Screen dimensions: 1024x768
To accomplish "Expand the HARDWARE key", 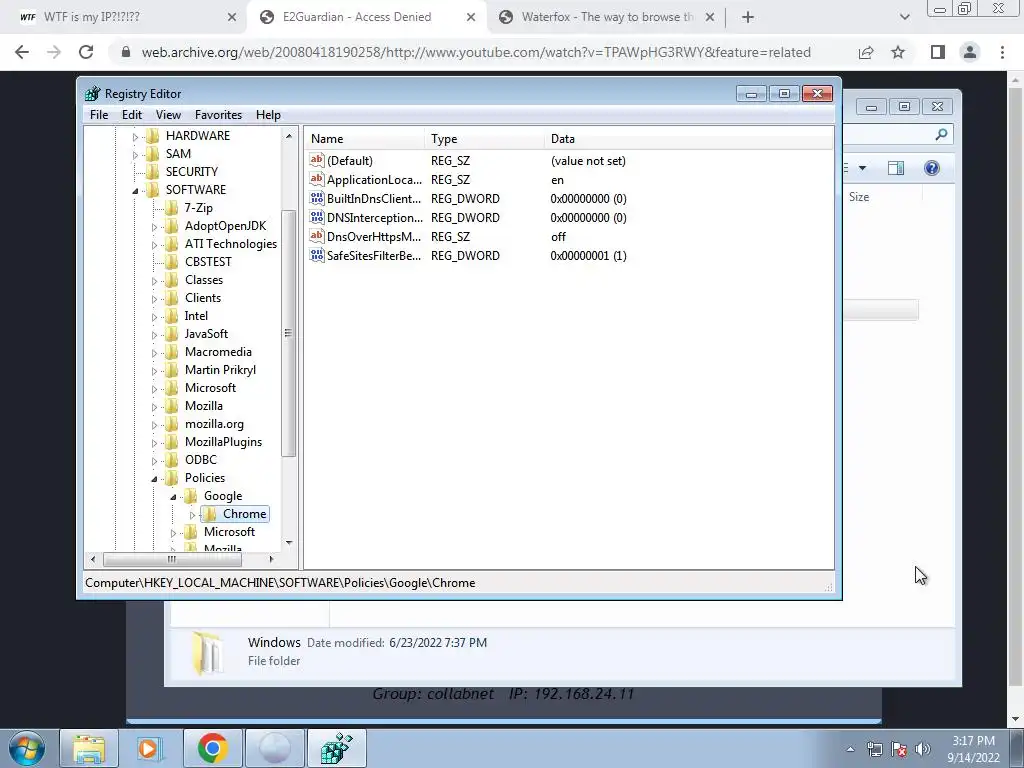I will pos(135,137).
